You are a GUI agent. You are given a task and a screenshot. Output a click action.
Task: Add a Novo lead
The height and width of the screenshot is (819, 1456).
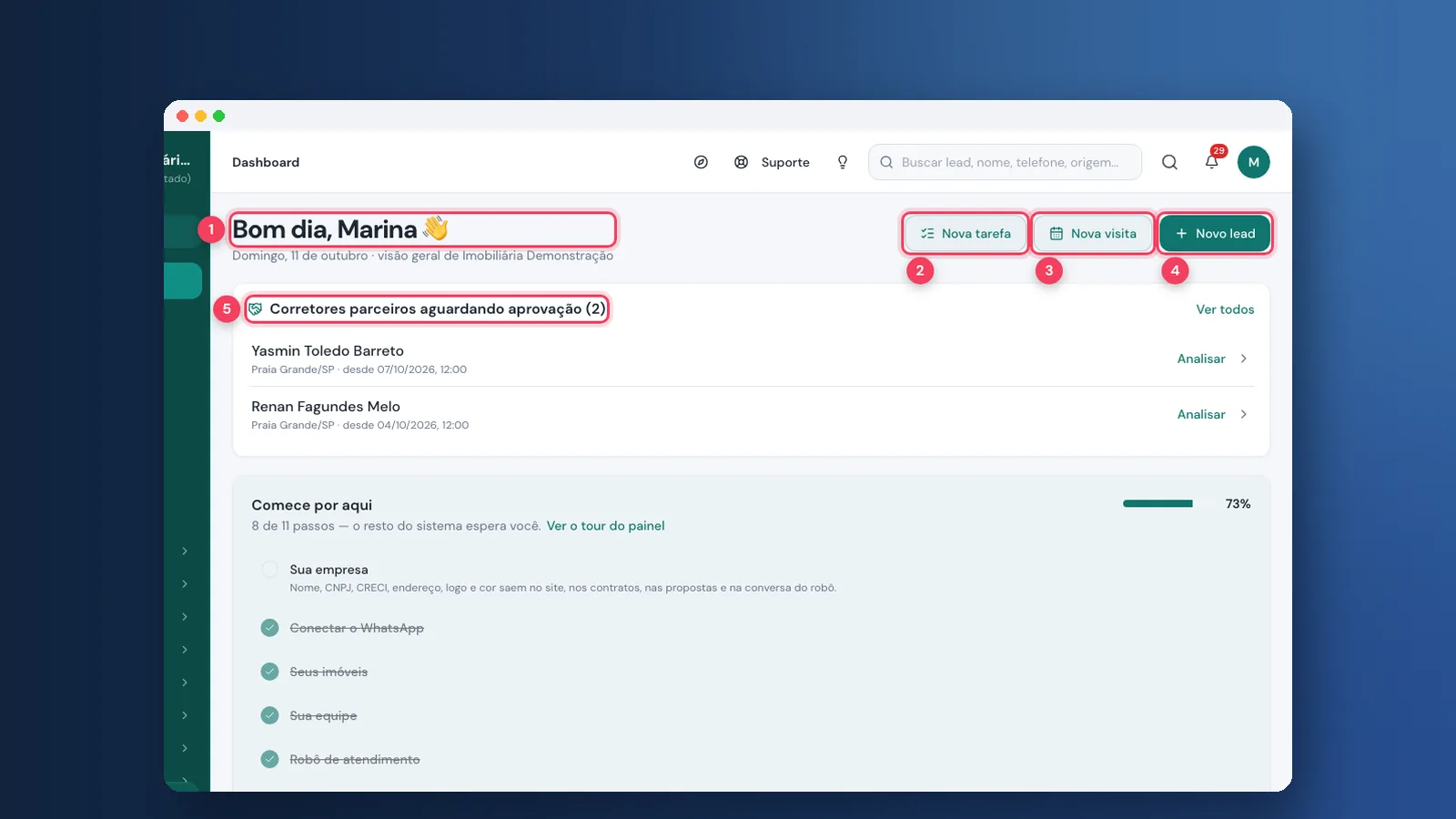click(1215, 234)
